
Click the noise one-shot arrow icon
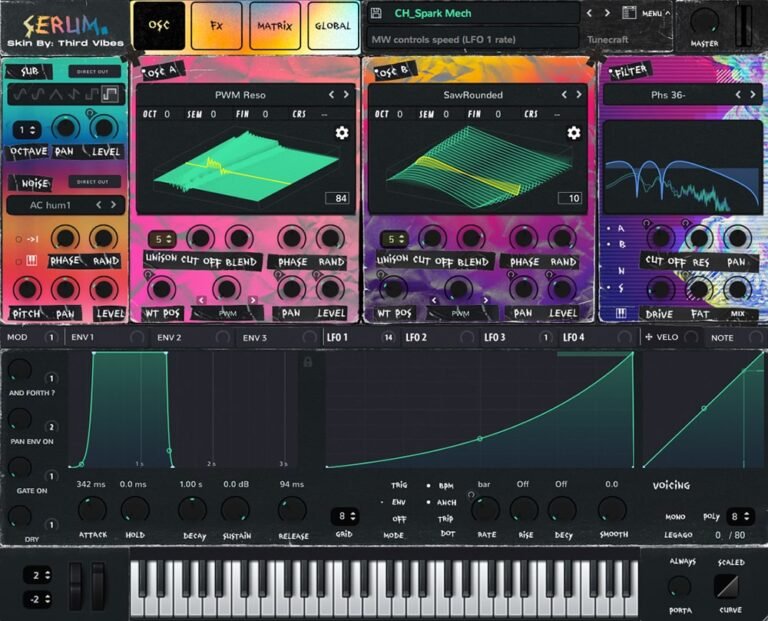(33, 239)
